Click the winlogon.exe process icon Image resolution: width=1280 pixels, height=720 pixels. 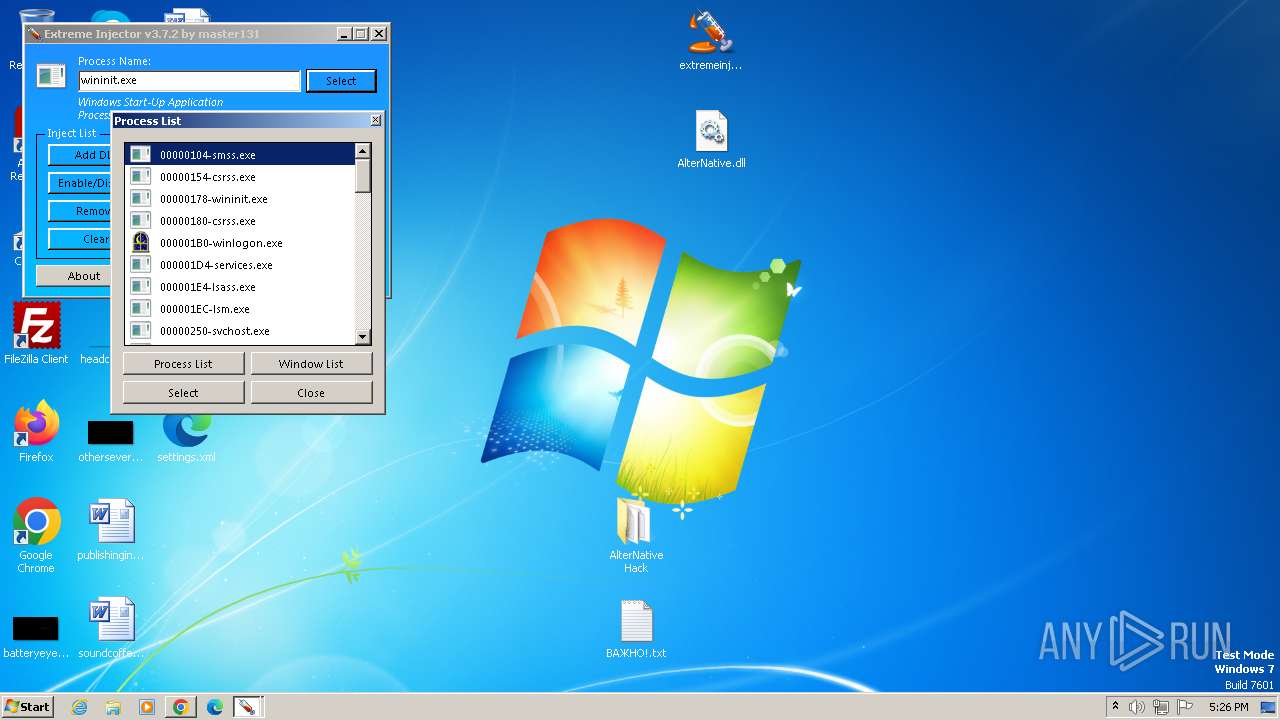pyautogui.click(x=141, y=243)
